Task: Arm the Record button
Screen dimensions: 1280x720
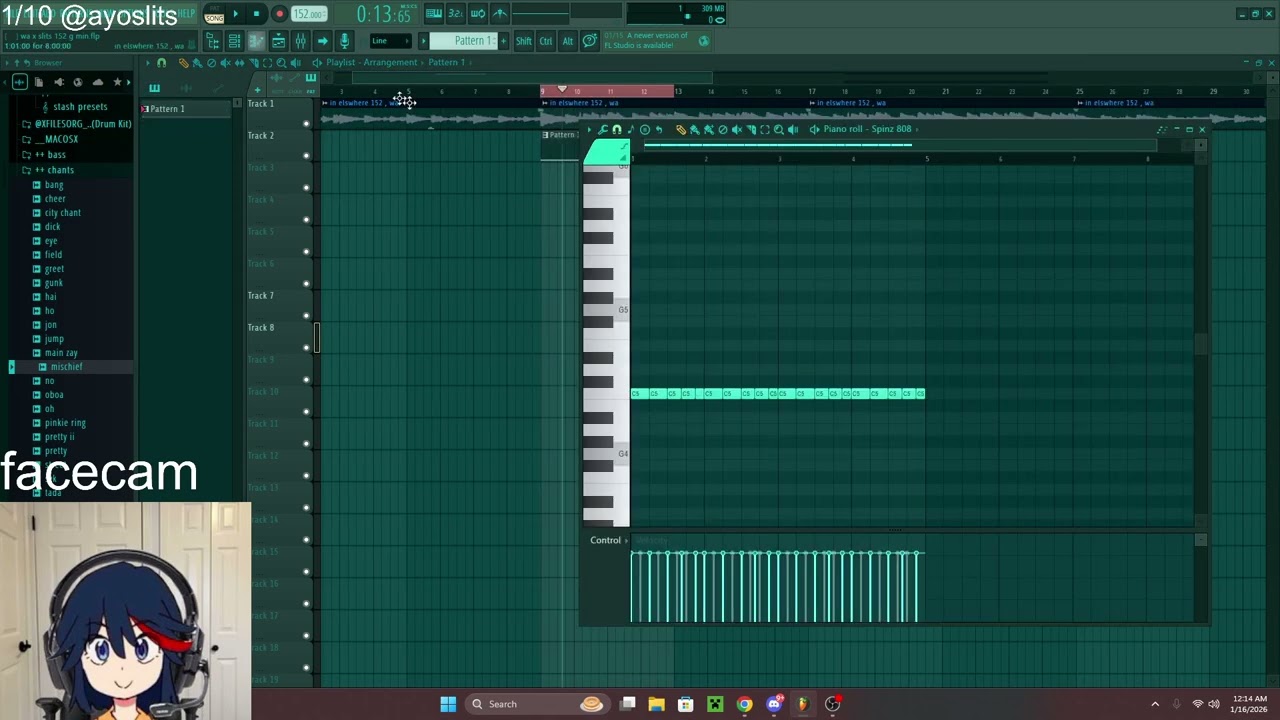Action: 279,14
